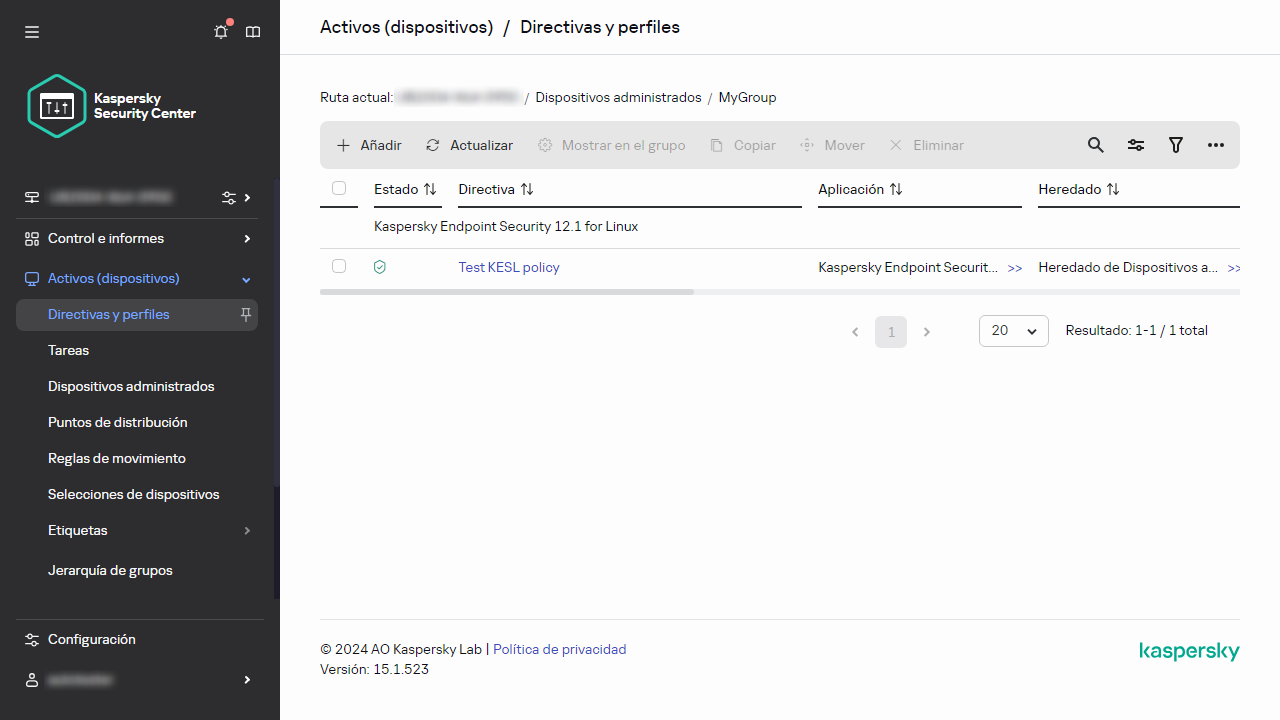Viewport: 1280px width, 720px height.
Task: Open server settings sliders icon in sidebar
Action: (x=229, y=198)
